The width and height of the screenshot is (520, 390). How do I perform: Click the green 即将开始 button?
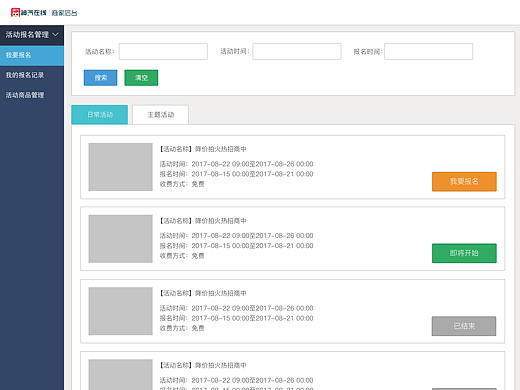(464, 253)
